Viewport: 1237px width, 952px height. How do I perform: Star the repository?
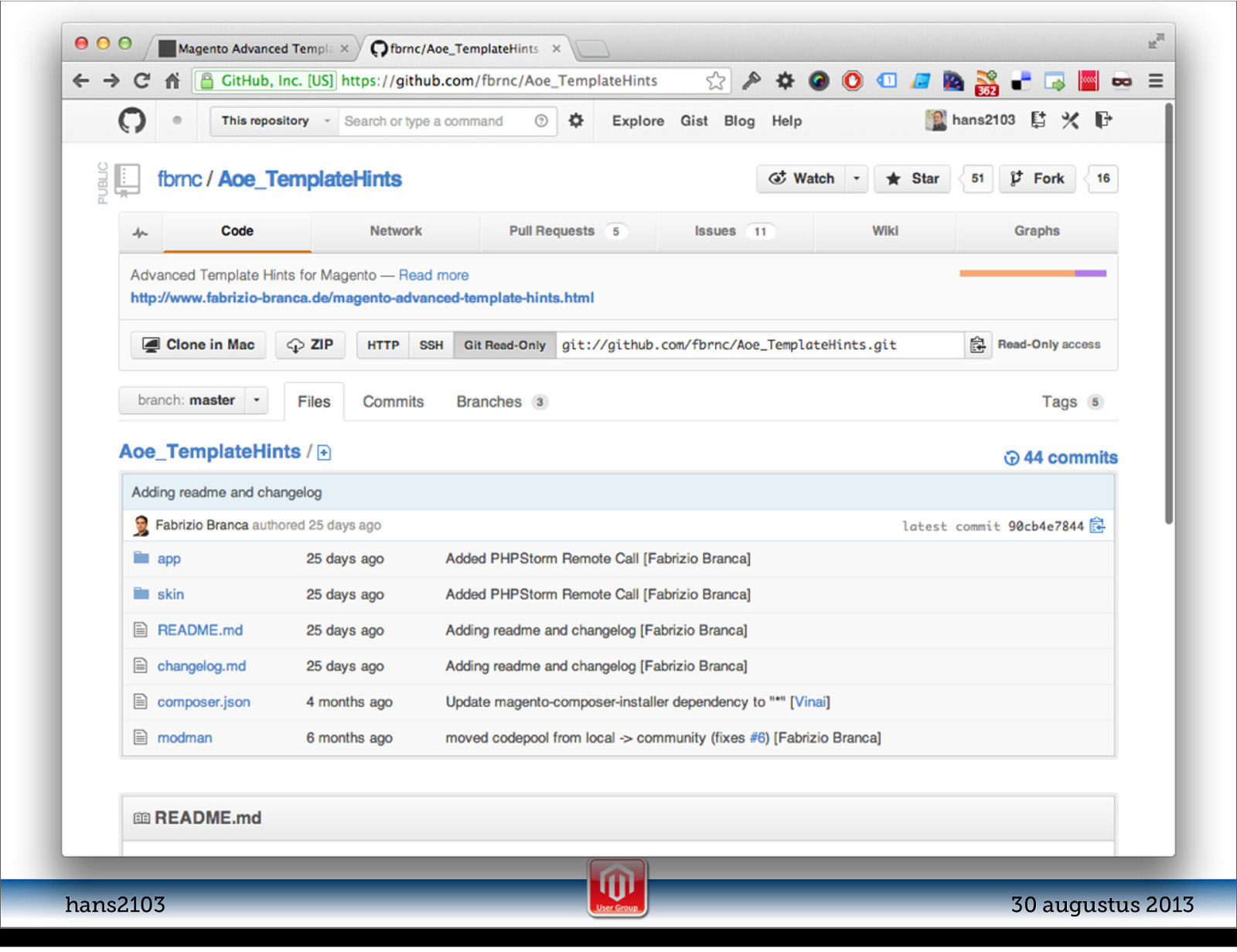[x=912, y=178]
